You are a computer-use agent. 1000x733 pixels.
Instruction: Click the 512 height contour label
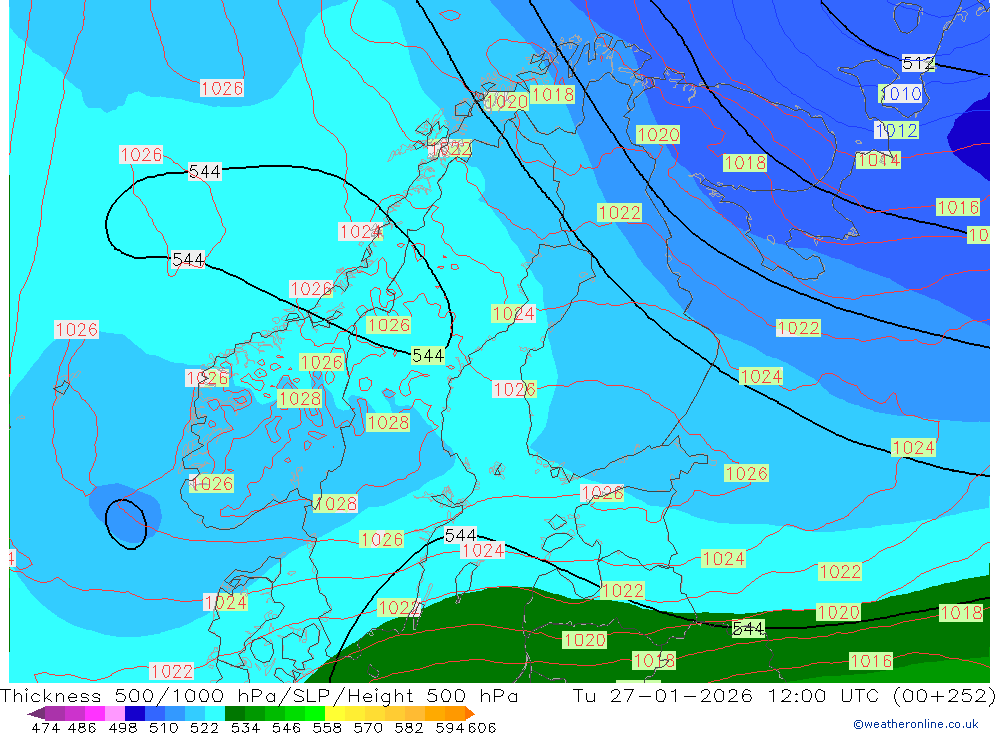(x=918, y=63)
